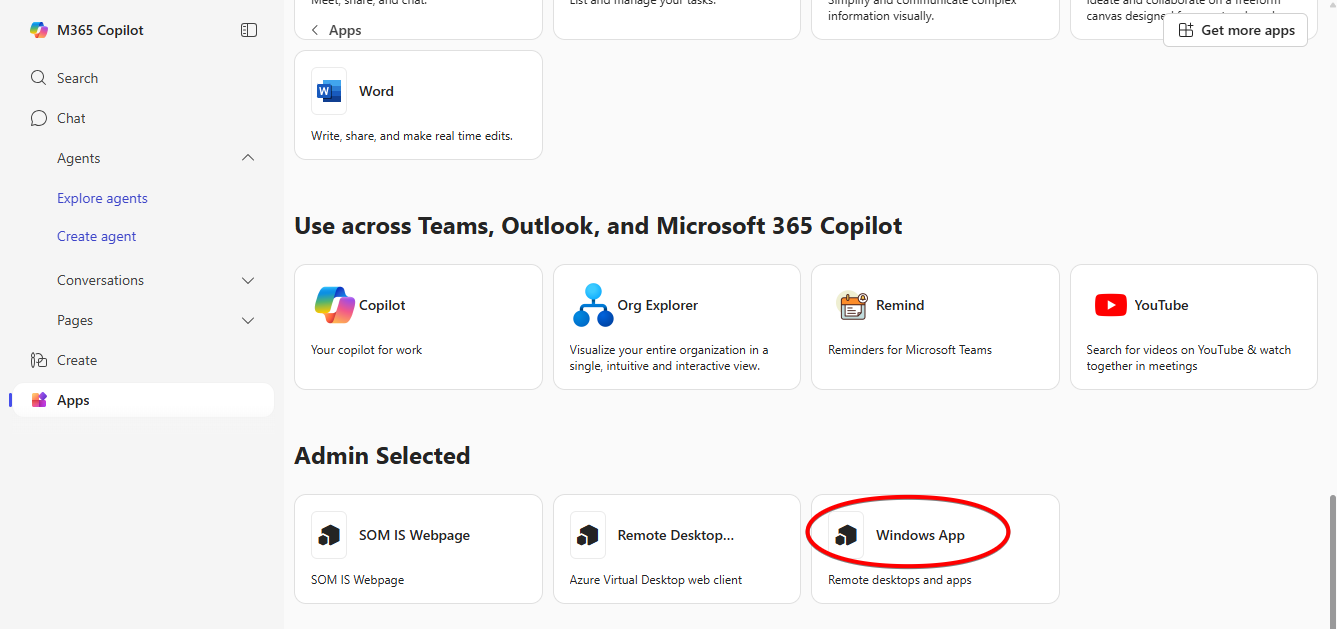This screenshot has height=629, width=1337.
Task: Open the Explore agents link
Action: [102, 198]
